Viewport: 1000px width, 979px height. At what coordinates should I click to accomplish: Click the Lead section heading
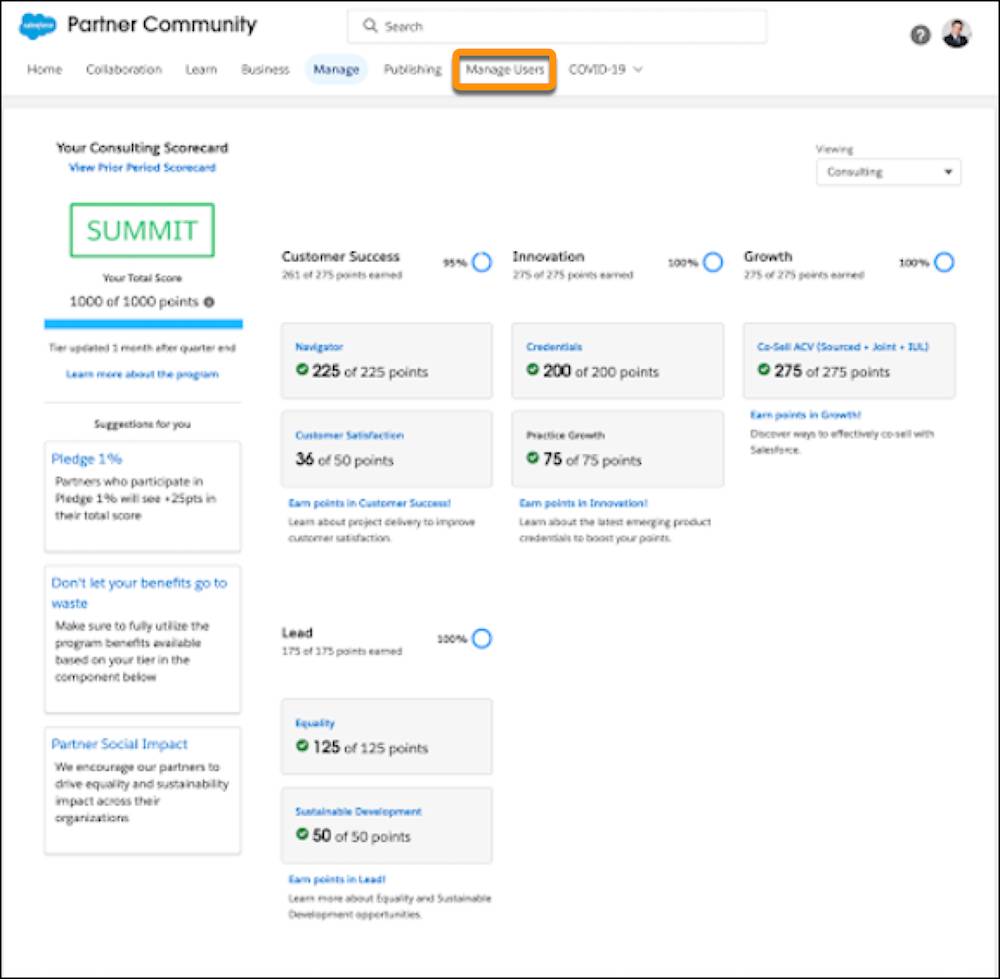[x=297, y=633]
